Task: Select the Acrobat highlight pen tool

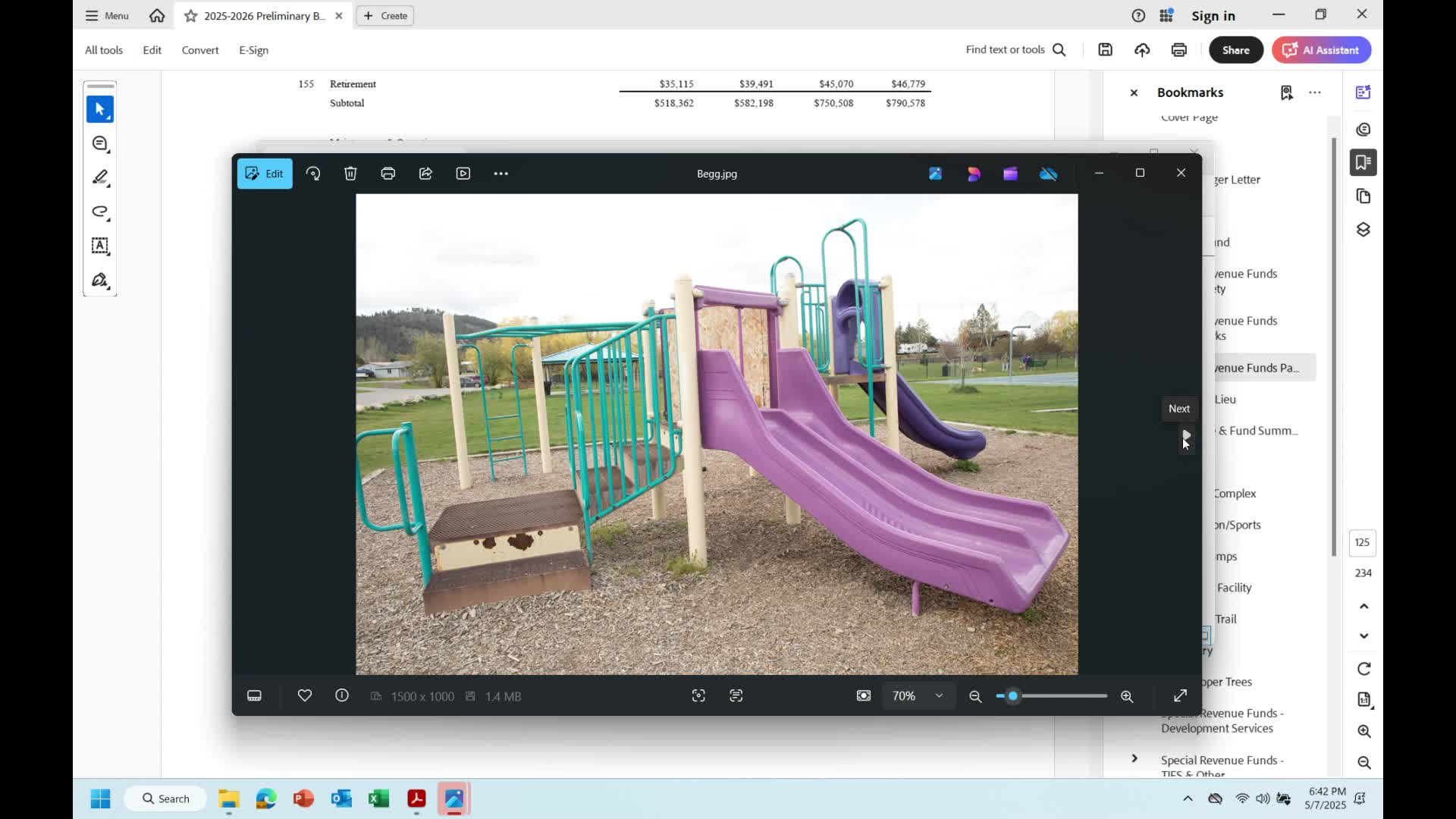Action: pyautogui.click(x=100, y=177)
